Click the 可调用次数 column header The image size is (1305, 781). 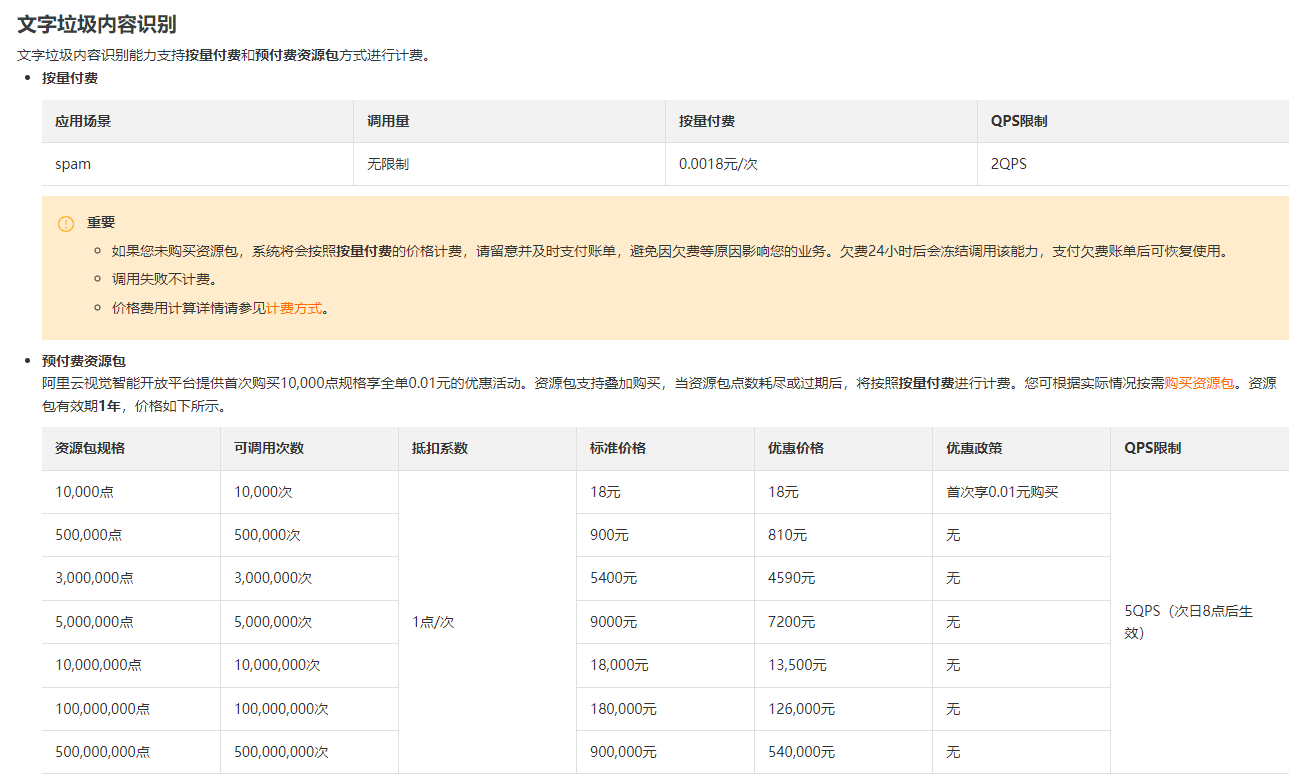point(310,448)
